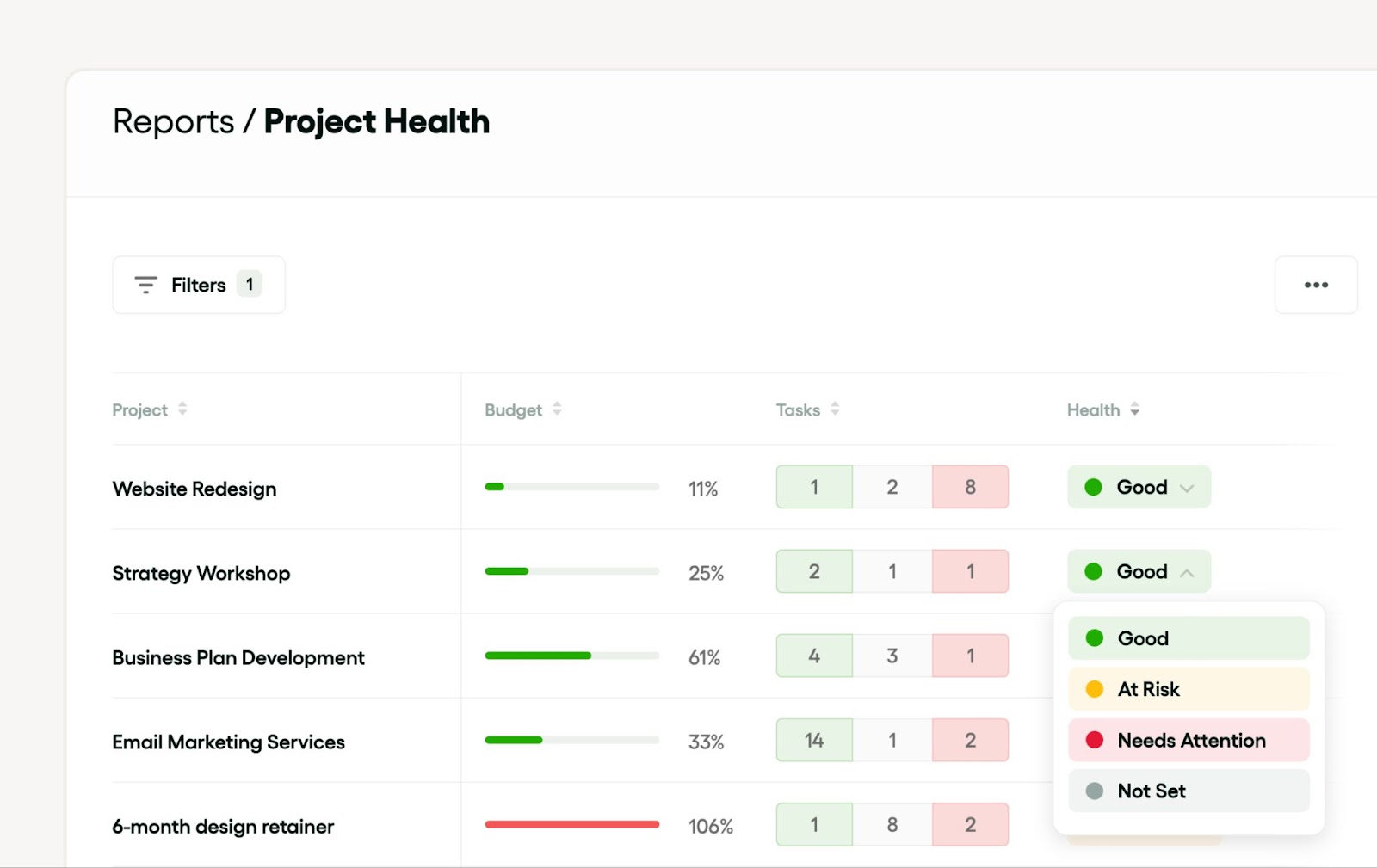Collapse Strategy Workshop health dropdown

click(x=1139, y=571)
